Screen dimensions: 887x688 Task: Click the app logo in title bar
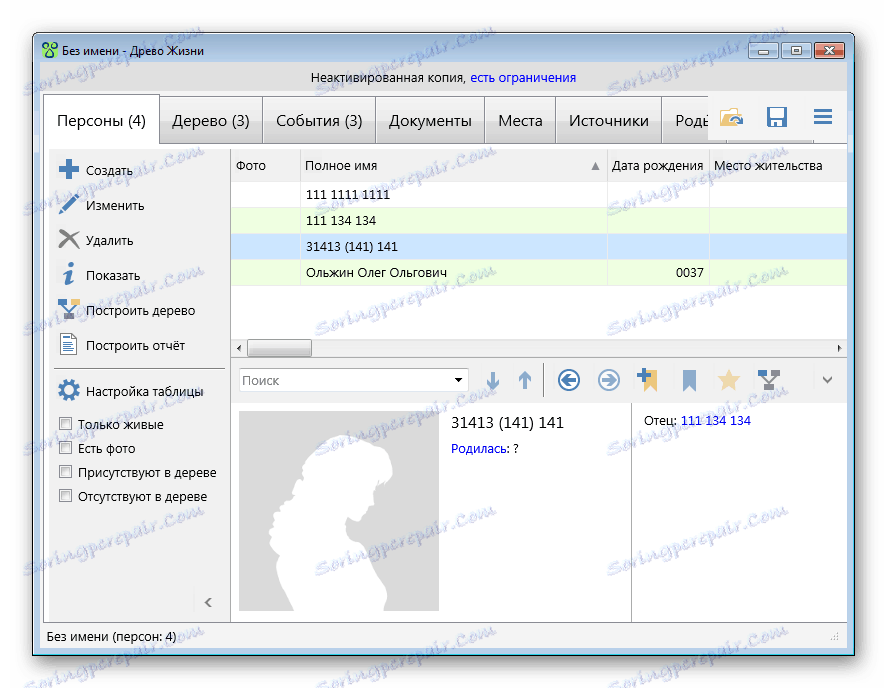[50, 50]
